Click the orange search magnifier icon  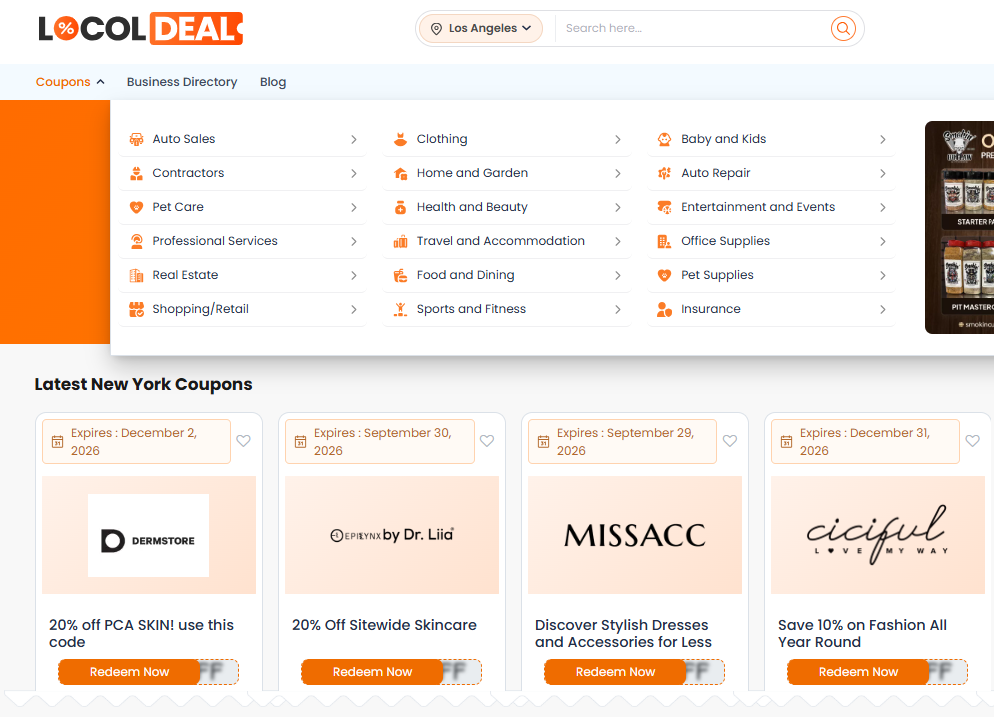(842, 29)
